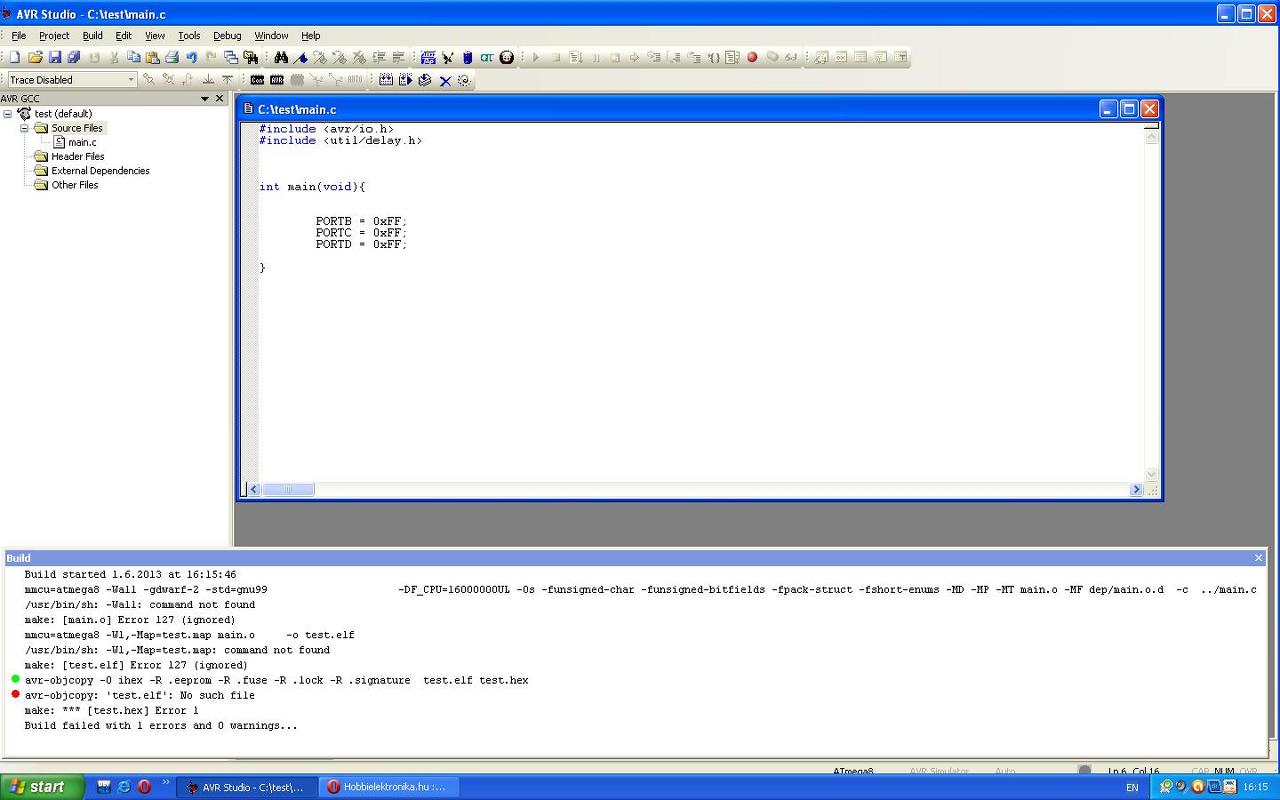
Task: Select the Other Files folder
Action: [x=75, y=185]
